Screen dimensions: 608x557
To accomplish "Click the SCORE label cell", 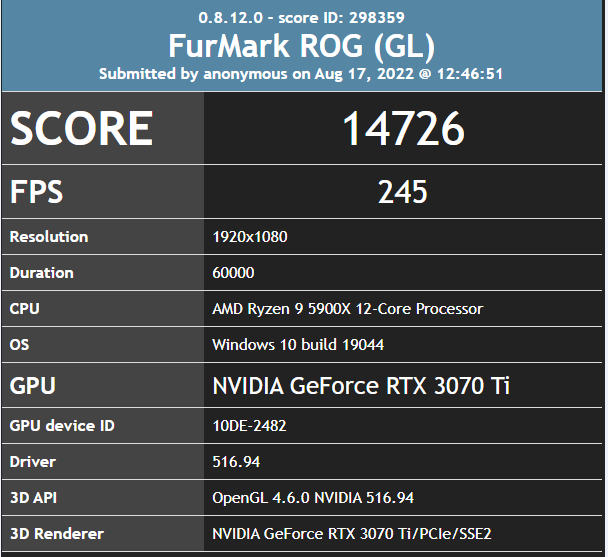I will pos(103,128).
